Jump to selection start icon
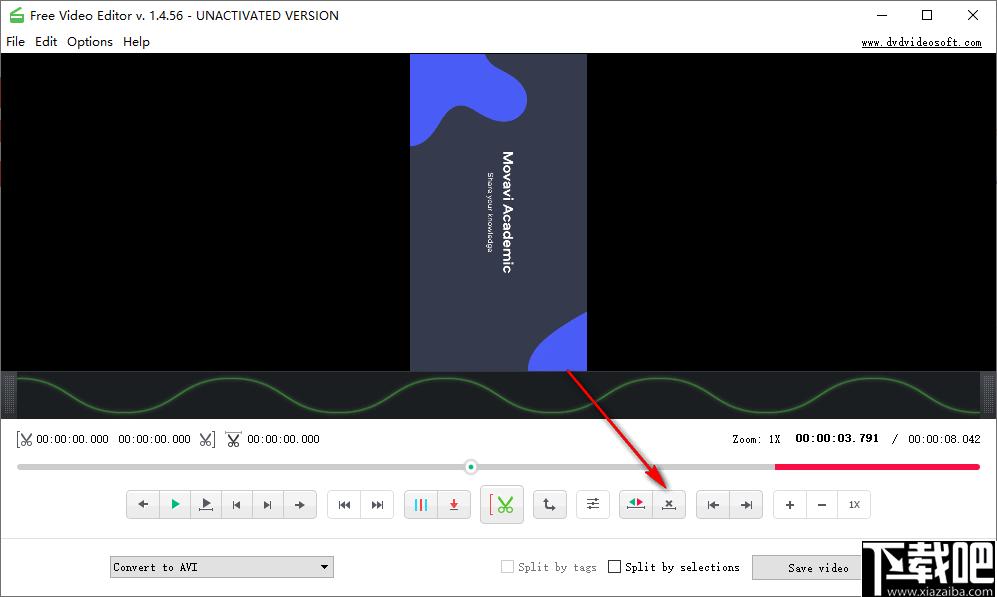This screenshot has height=597, width=997. click(x=713, y=505)
